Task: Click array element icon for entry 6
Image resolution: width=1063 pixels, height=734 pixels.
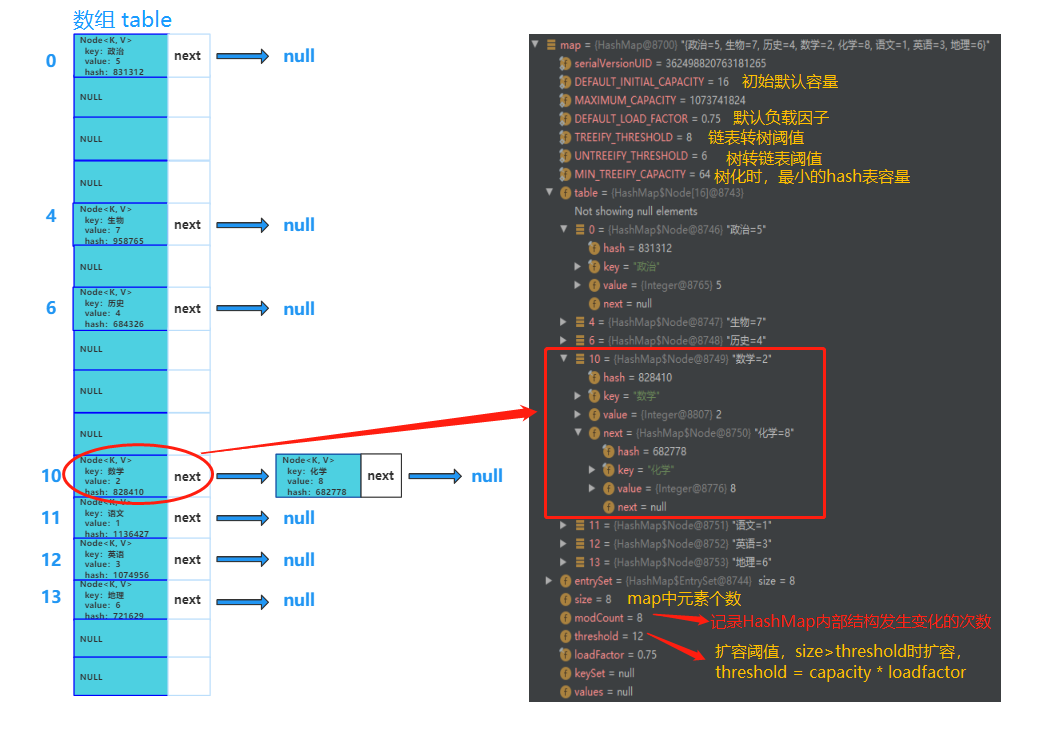Action: point(580,340)
